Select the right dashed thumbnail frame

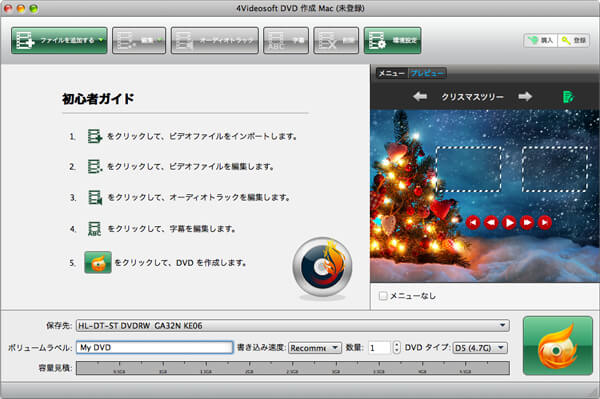click(x=555, y=169)
